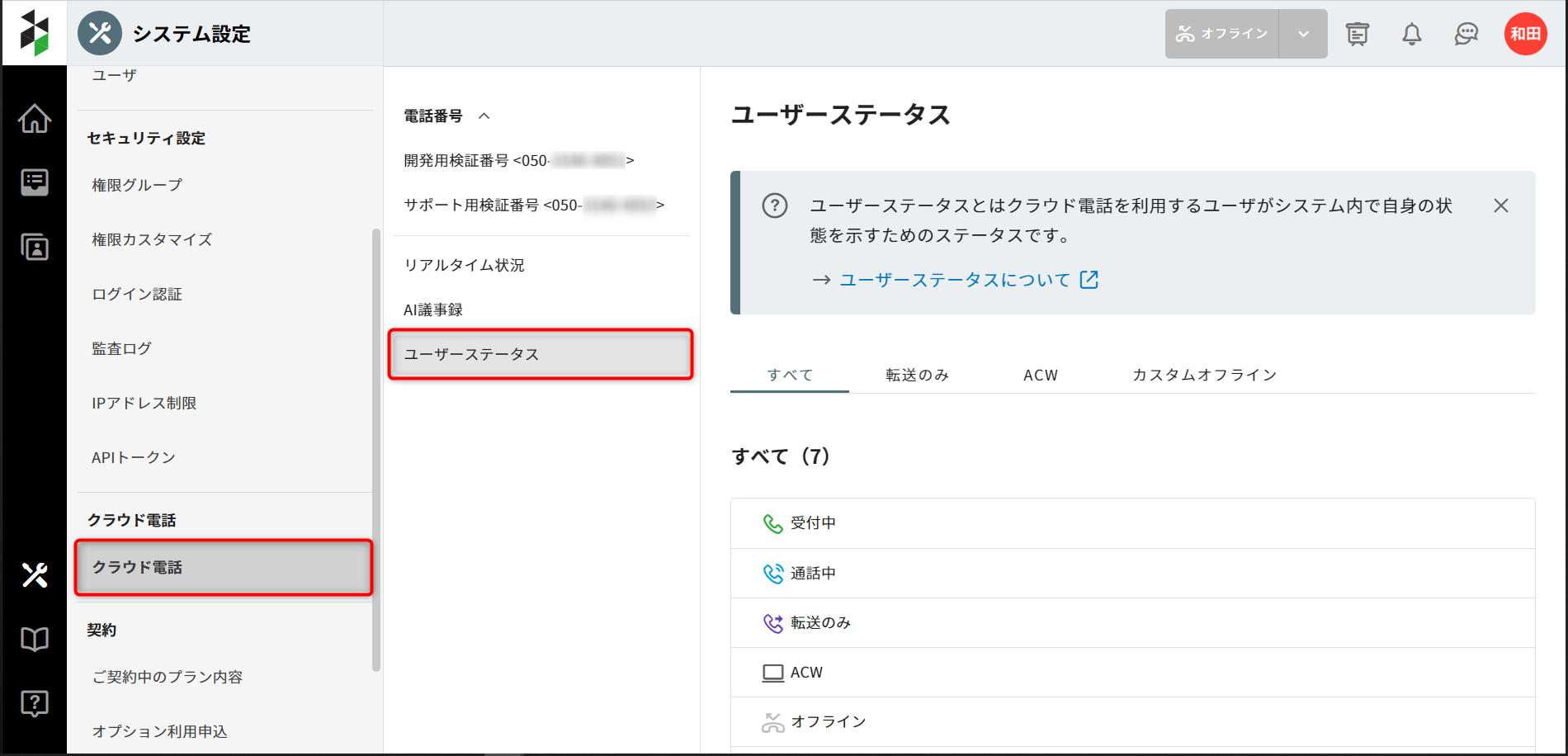Select the カスタムオフライン tab
The image size is (1568, 756).
tap(1204, 375)
